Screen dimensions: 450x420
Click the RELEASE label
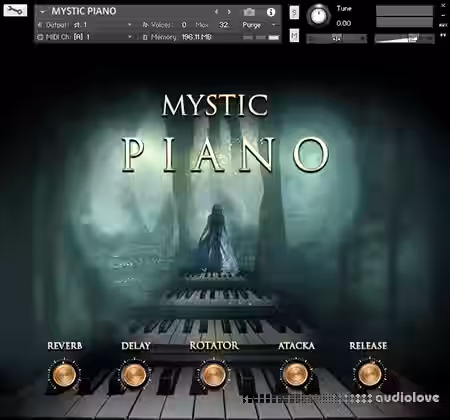click(x=368, y=346)
